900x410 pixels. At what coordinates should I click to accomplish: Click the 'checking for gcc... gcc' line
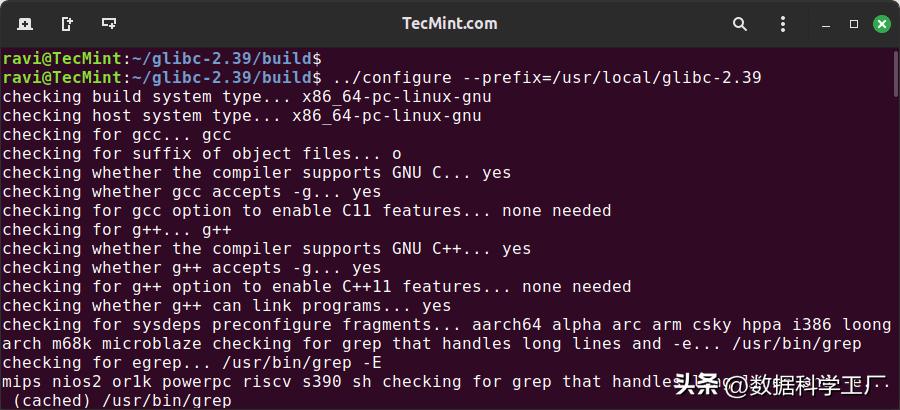(x=117, y=134)
